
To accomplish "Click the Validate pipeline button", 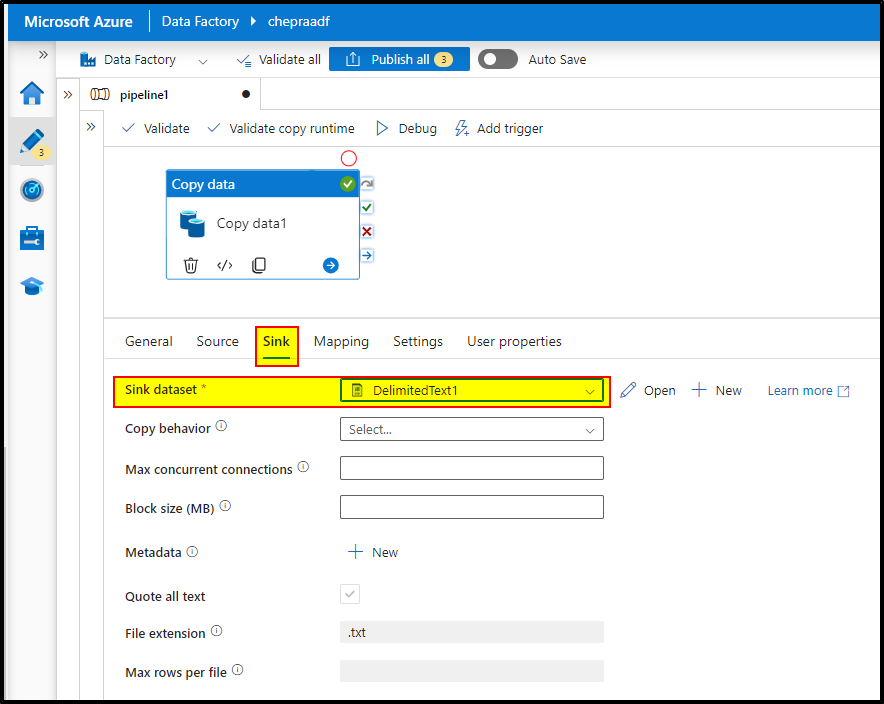I will click(156, 129).
